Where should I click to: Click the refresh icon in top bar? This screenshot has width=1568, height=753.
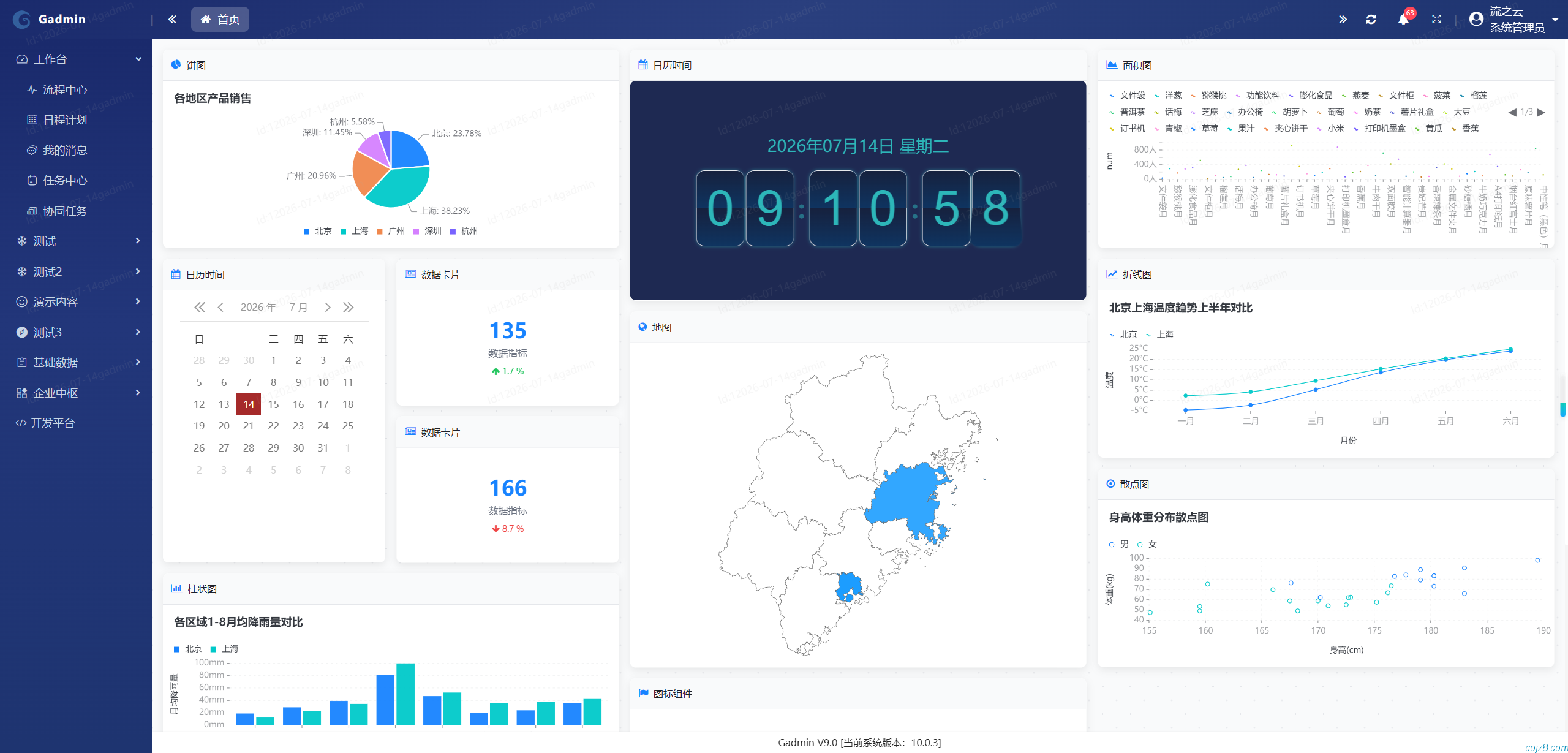pyautogui.click(x=1371, y=20)
